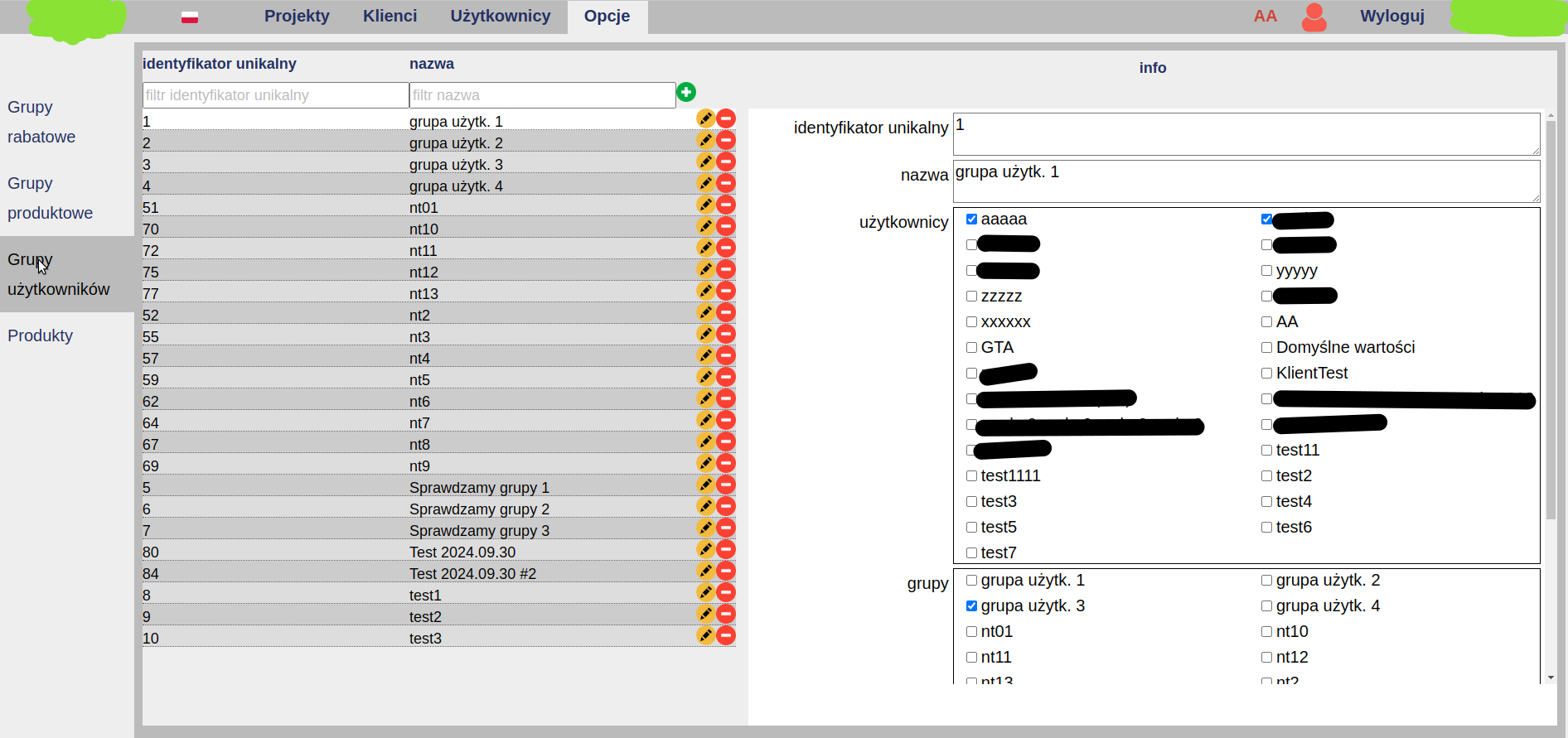Image resolution: width=1568 pixels, height=738 pixels.
Task: Select row 'nt9' in the groups table
Action: coord(439,465)
